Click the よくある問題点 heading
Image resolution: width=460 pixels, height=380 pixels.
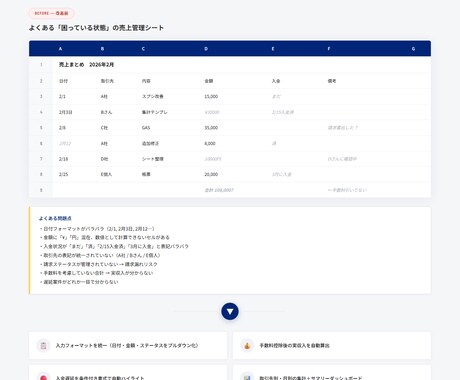(55, 218)
